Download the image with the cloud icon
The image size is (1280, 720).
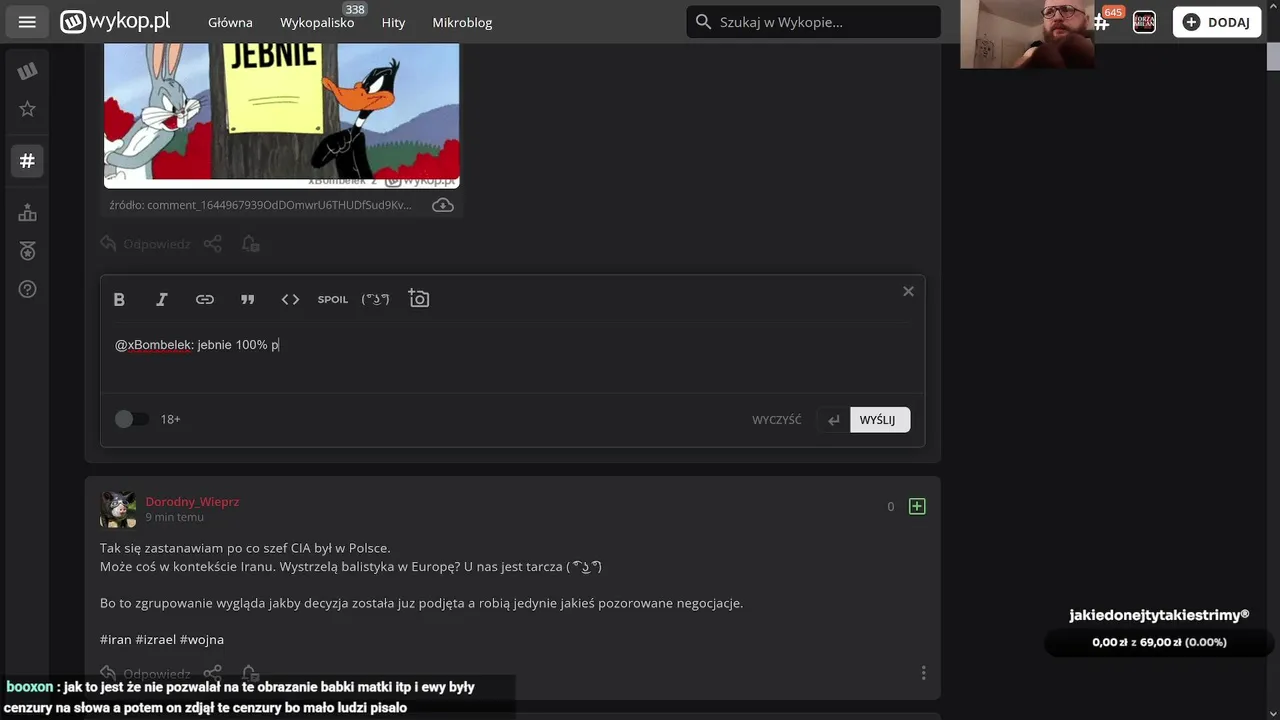click(442, 205)
